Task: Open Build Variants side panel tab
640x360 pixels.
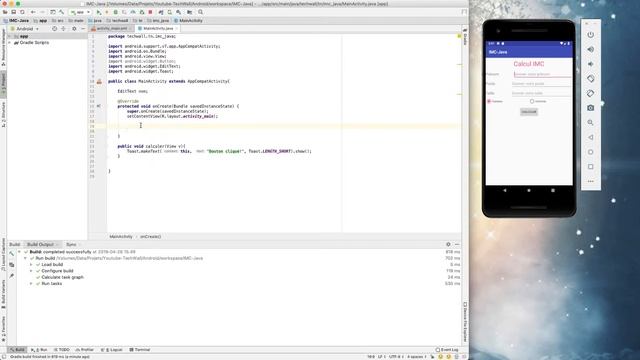Action: point(3,294)
